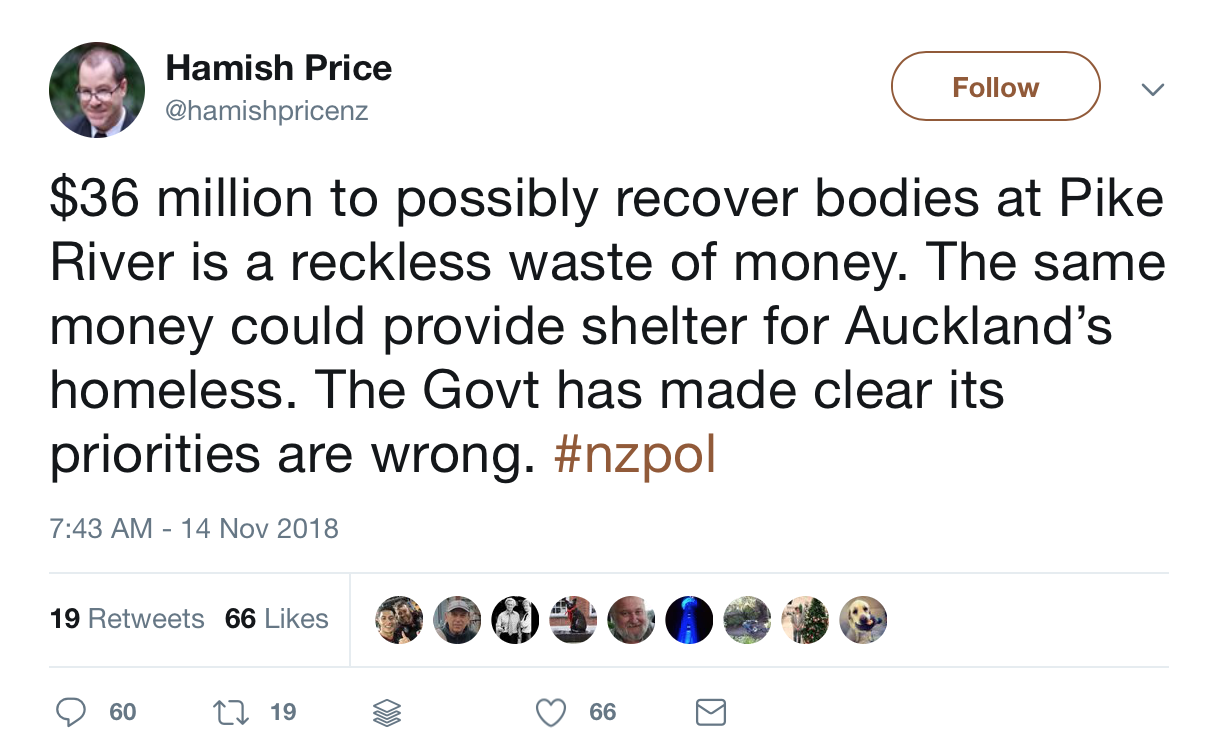Retweet the post using the retweet arrows icon
The height and width of the screenshot is (748, 1222).
point(231,712)
